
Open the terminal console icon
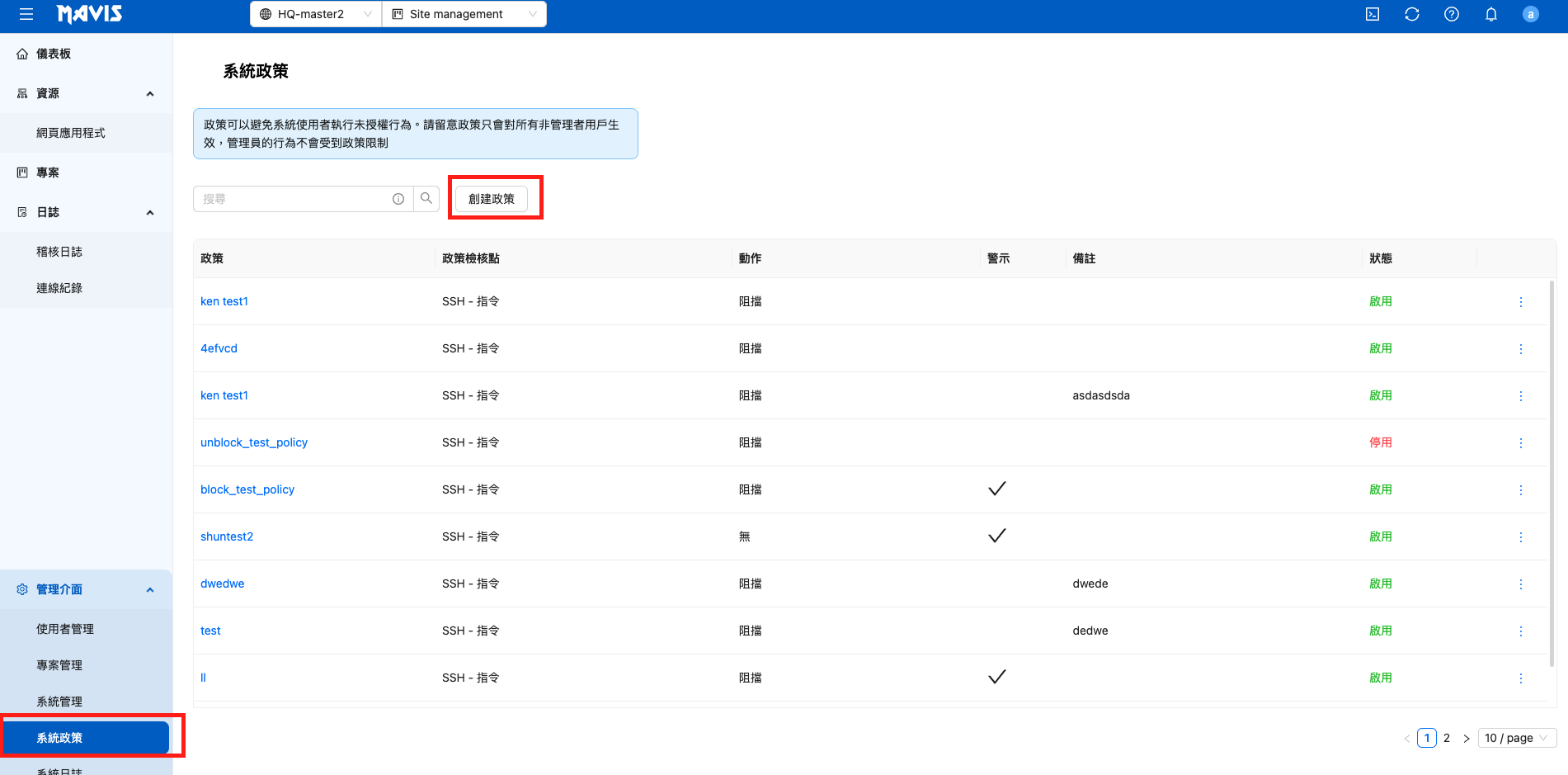tap(1373, 14)
